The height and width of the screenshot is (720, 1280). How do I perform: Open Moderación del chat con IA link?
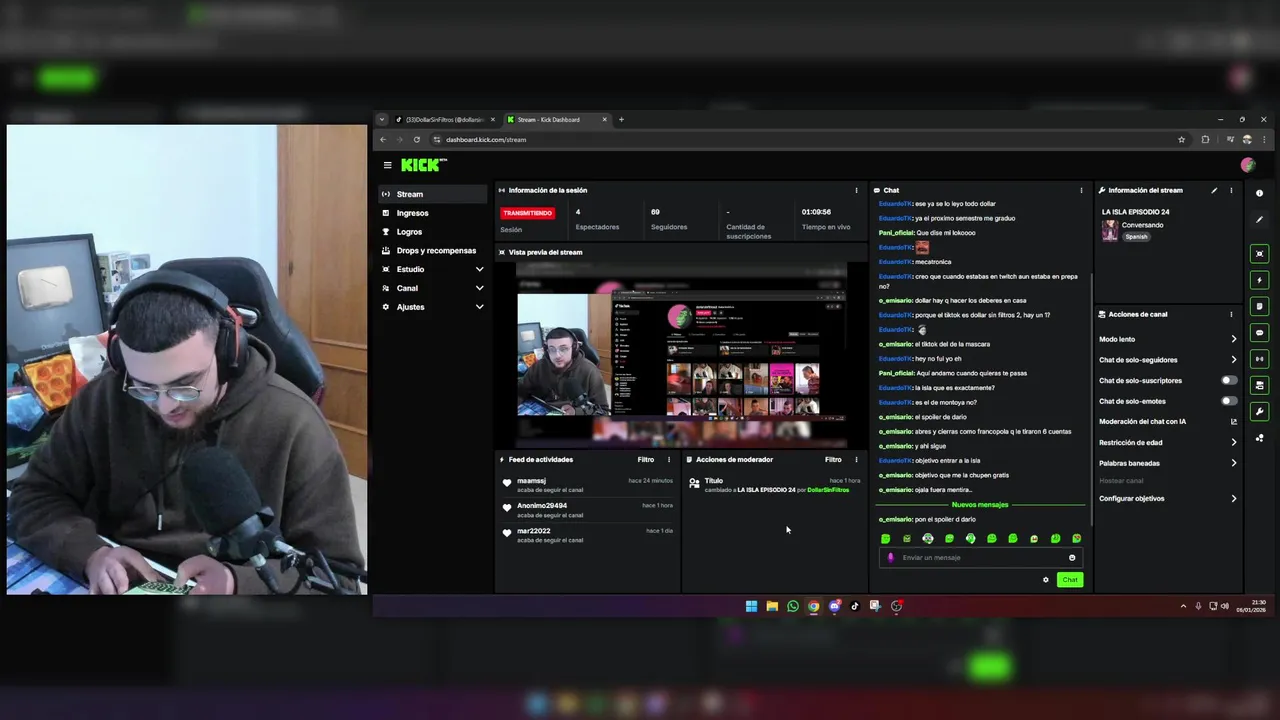[1168, 422]
